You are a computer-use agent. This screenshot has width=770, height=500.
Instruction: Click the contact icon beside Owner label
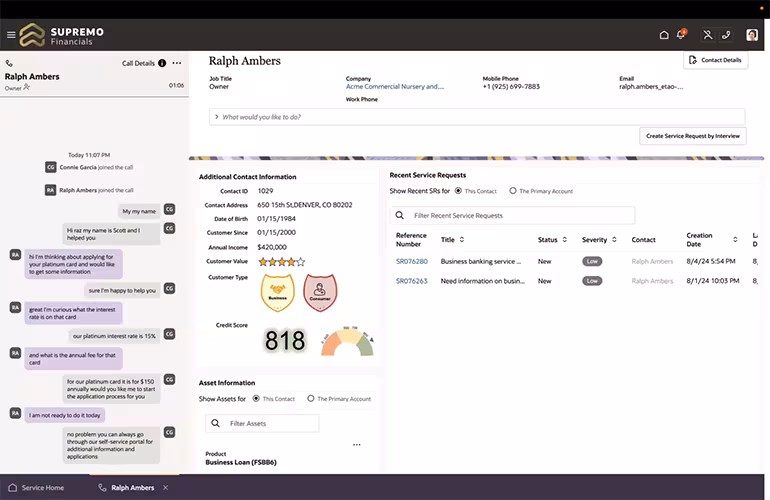[x=27, y=87]
